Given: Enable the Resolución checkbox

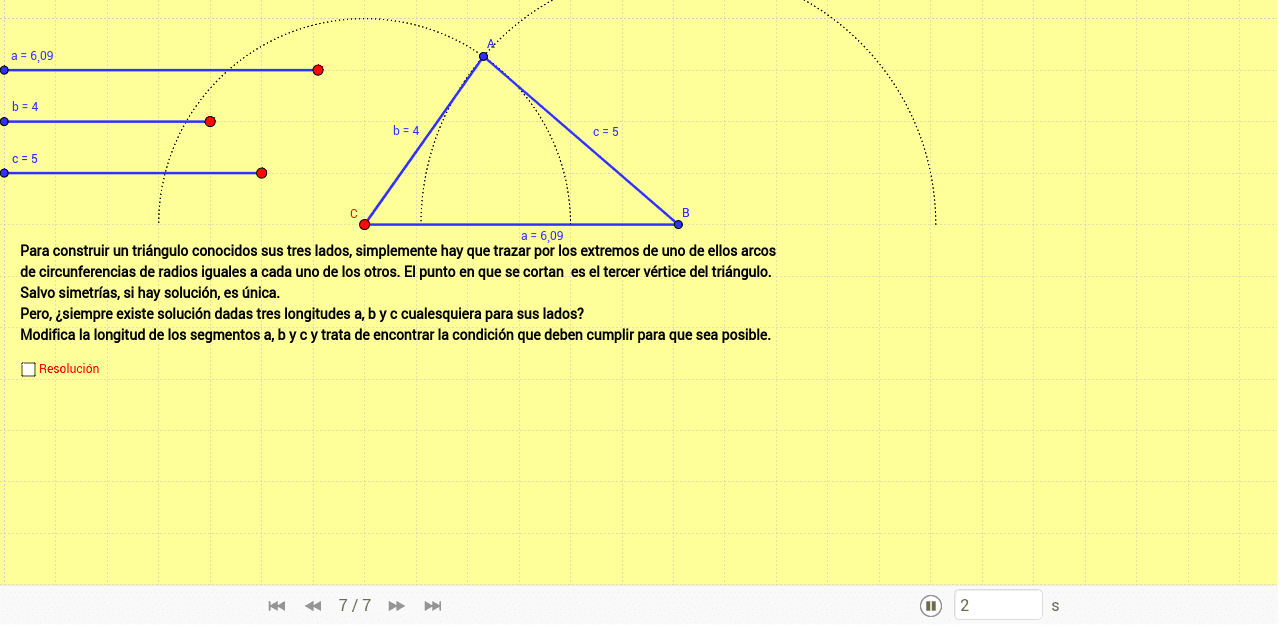Looking at the screenshot, I should (x=28, y=369).
